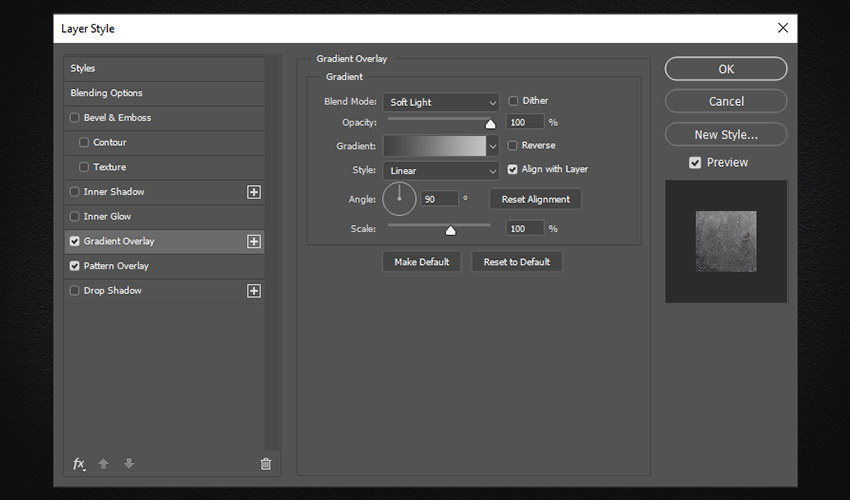Click the Angle dial control
The height and width of the screenshot is (500, 850).
pos(399,199)
